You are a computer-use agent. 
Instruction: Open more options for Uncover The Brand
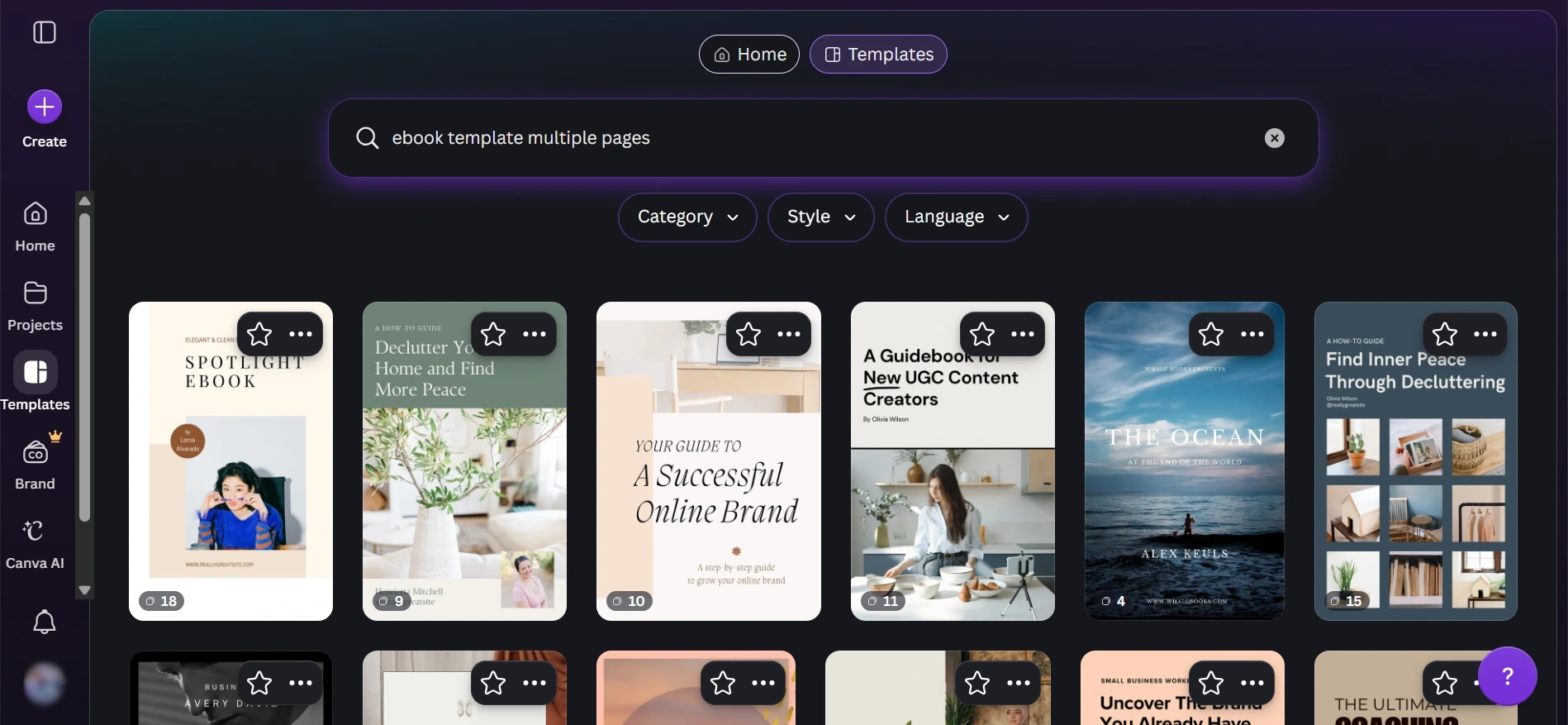1252,683
